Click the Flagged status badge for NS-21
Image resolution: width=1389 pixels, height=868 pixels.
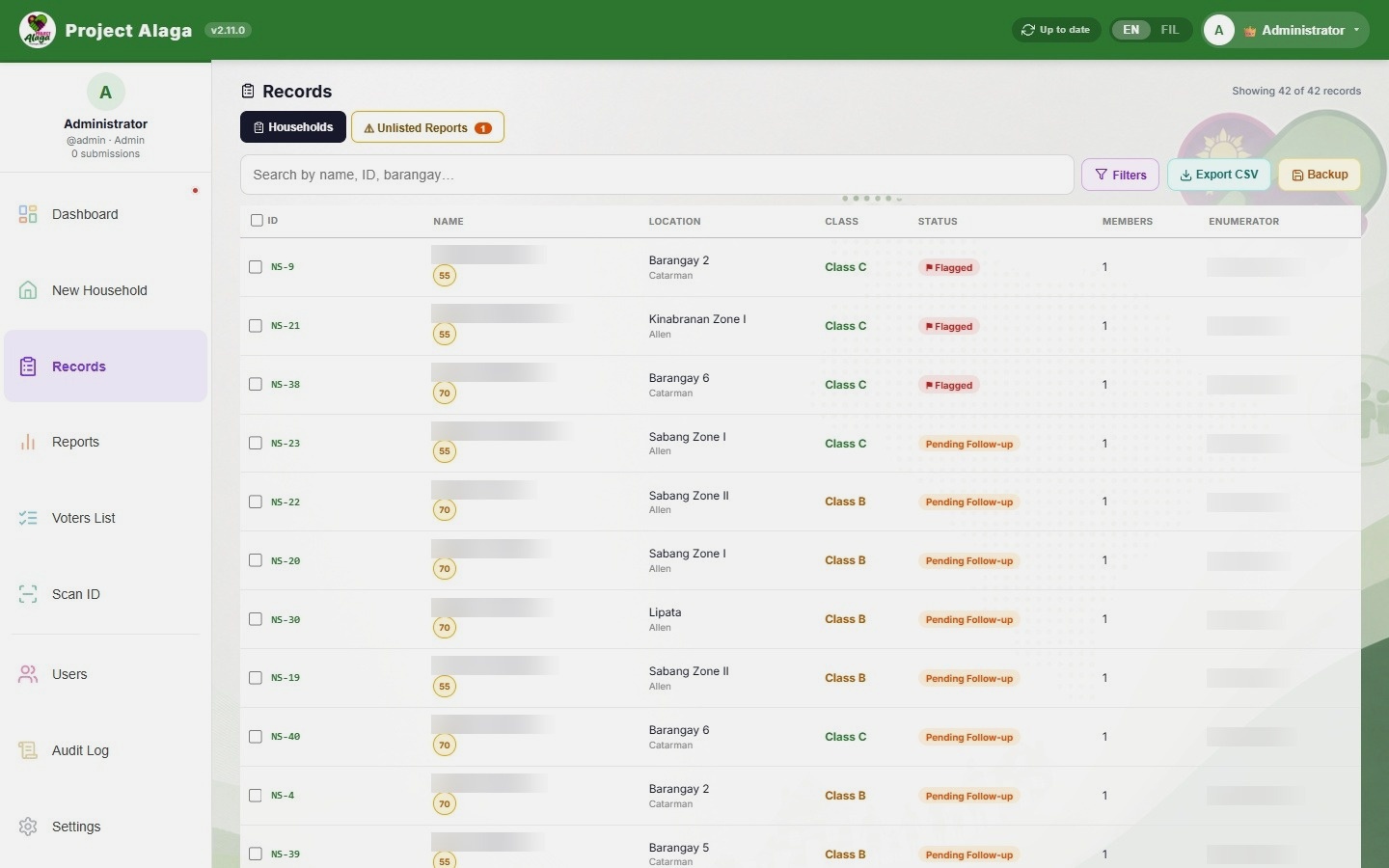click(x=949, y=326)
